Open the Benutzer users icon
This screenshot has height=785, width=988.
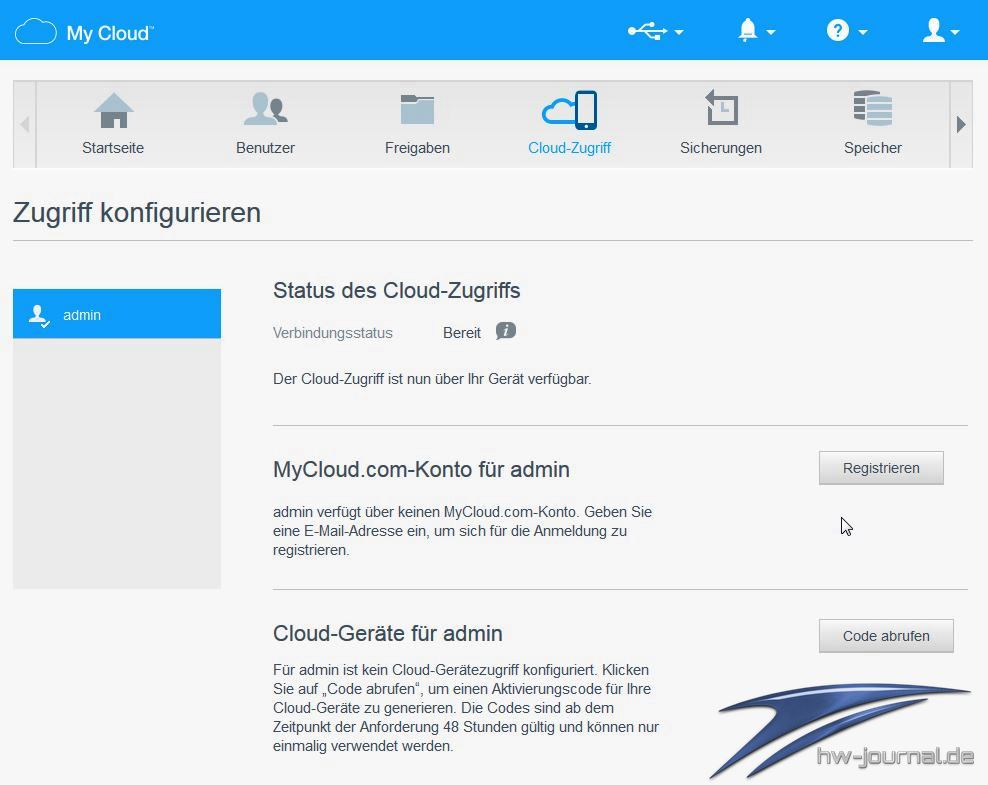(265, 111)
